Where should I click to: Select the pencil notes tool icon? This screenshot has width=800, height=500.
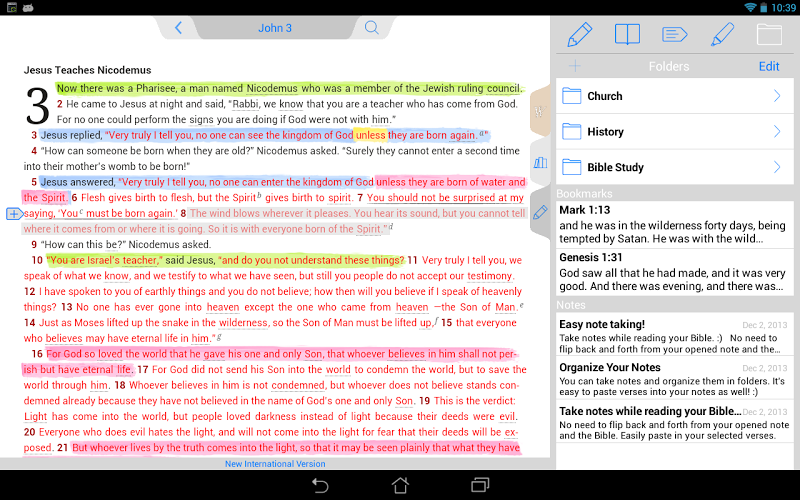[x=580, y=35]
